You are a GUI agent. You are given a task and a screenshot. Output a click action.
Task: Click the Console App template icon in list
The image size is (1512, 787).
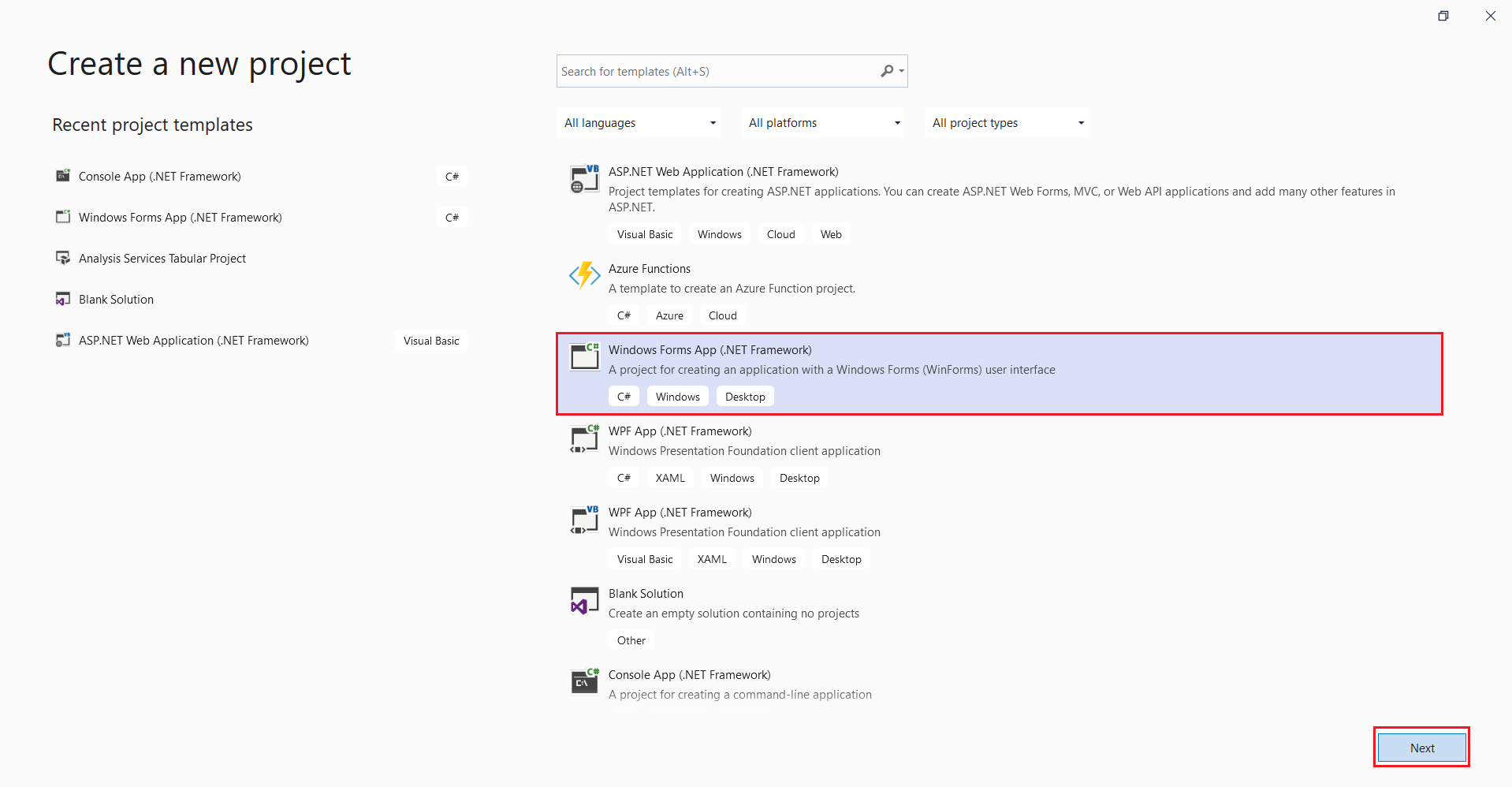click(585, 681)
